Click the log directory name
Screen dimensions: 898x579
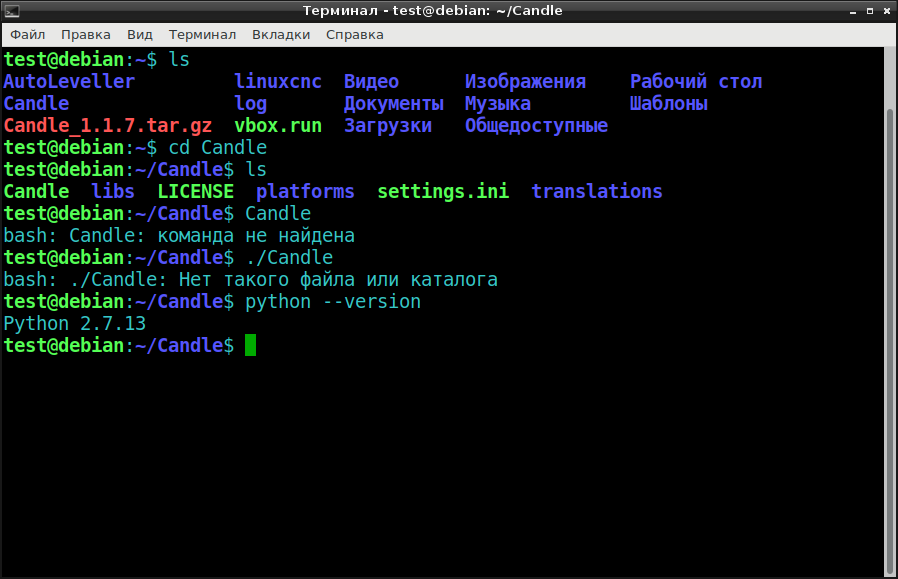pyautogui.click(x=251, y=104)
